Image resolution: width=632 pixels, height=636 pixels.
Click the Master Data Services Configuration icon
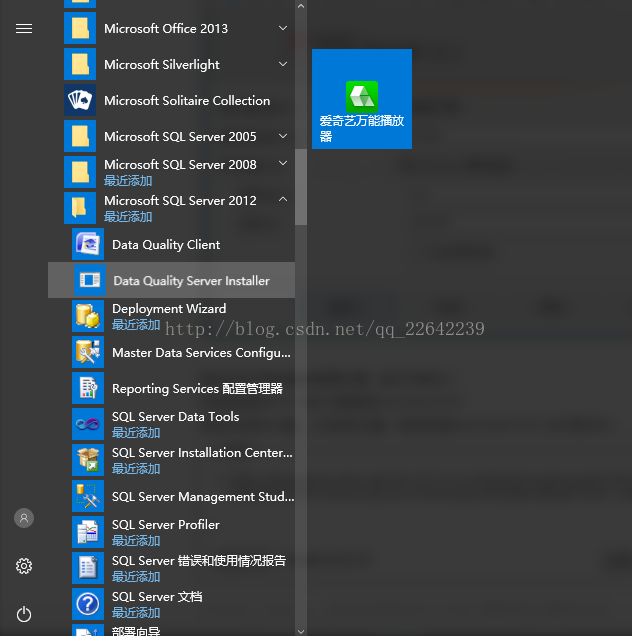pos(88,352)
